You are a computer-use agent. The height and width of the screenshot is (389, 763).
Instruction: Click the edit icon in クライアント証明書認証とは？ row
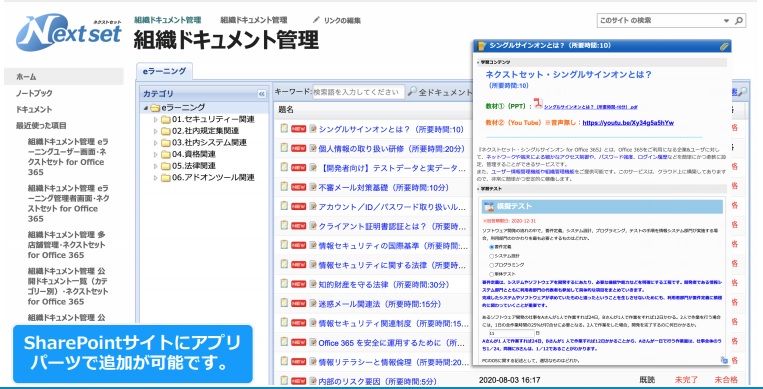pyautogui.click(x=313, y=226)
